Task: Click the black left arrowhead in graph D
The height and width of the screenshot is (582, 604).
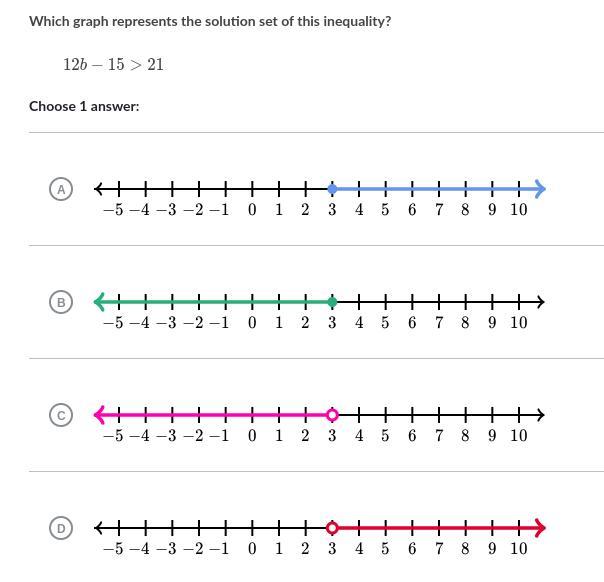Action: click(x=99, y=528)
